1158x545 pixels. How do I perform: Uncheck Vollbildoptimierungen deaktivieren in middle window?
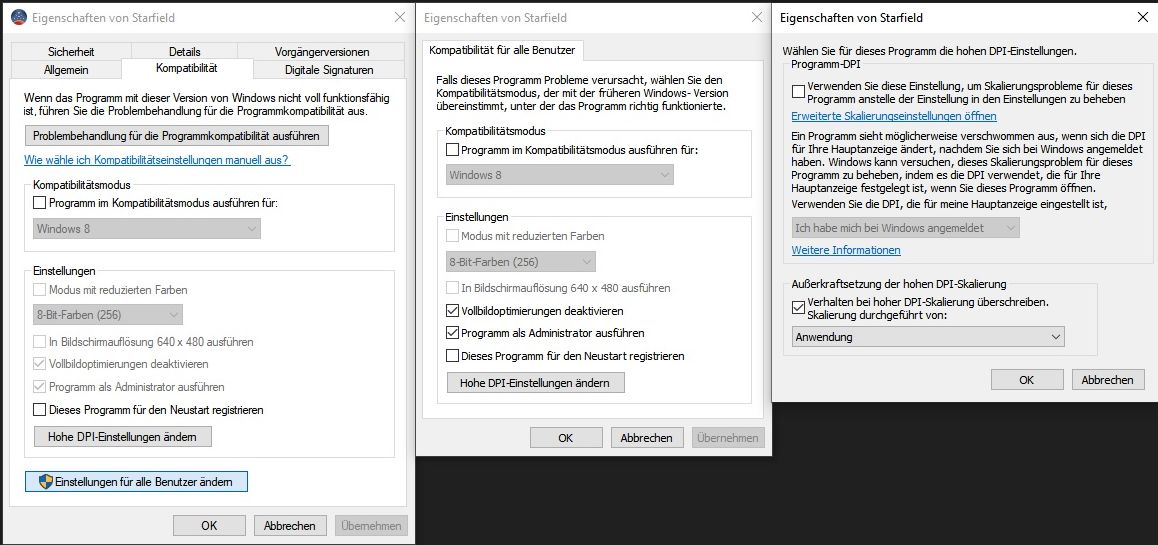[x=453, y=311]
